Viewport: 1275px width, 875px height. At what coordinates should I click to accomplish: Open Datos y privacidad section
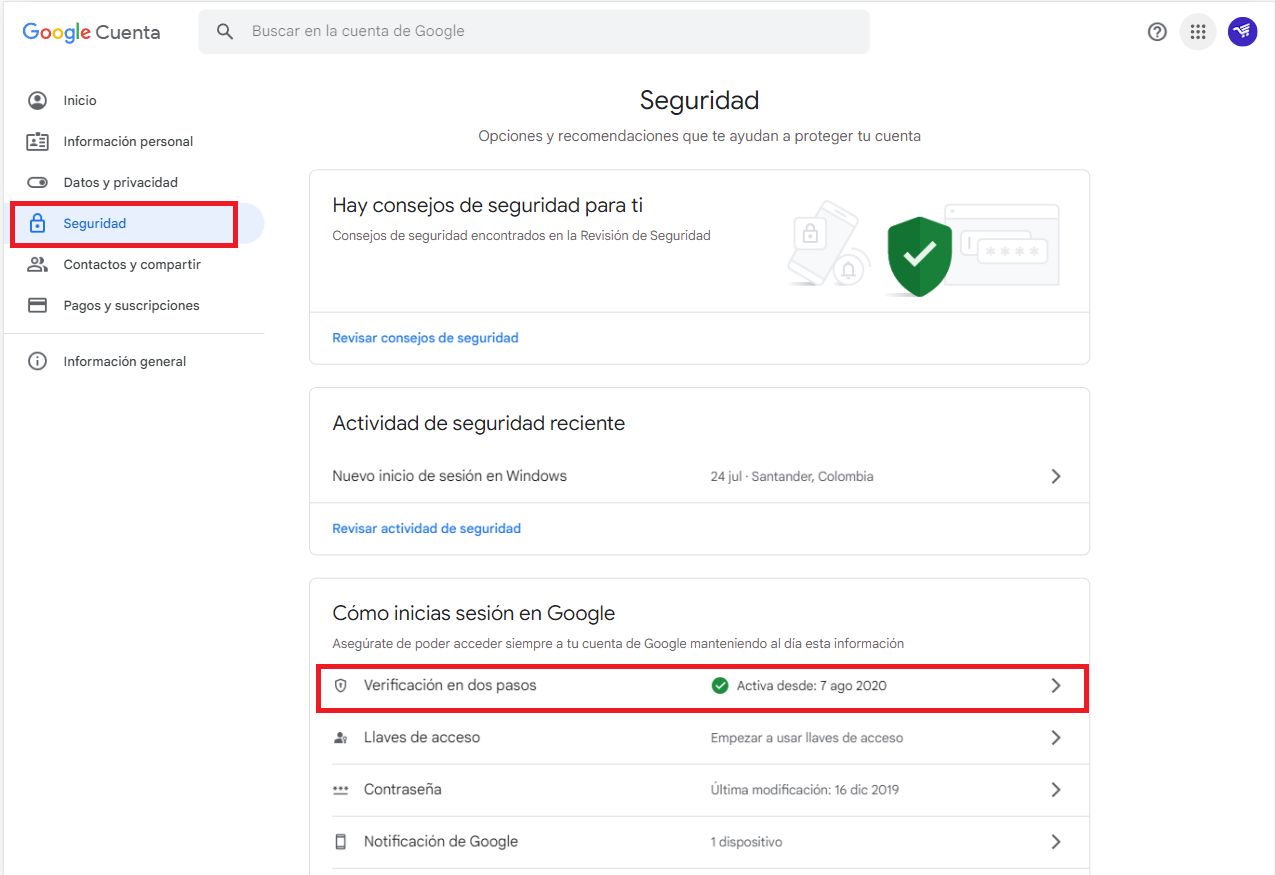click(120, 183)
